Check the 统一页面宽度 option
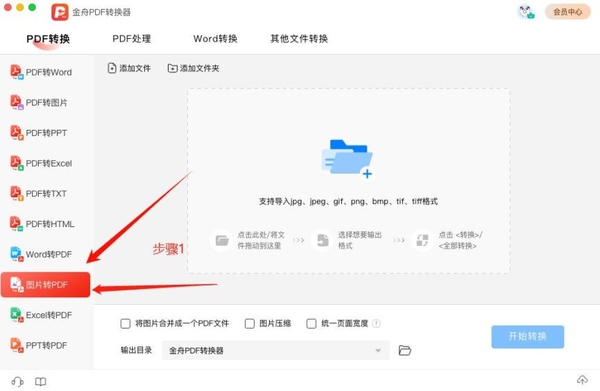 [311, 324]
